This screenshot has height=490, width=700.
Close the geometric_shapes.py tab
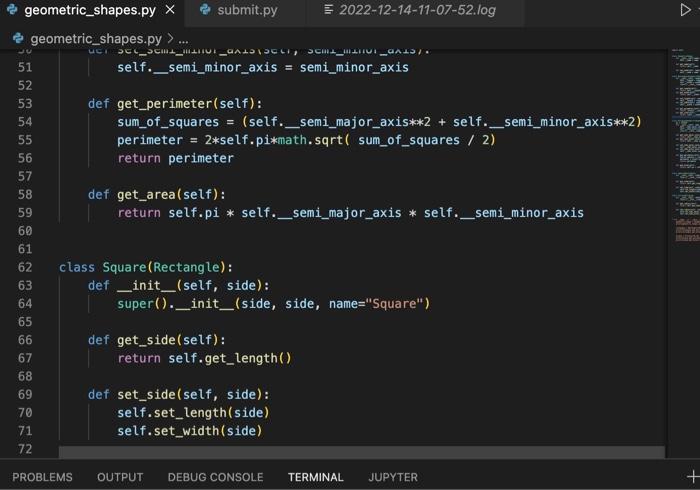pos(170,9)
